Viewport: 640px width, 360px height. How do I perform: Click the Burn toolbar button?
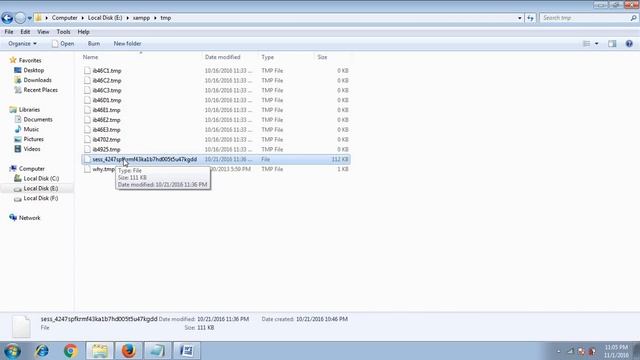[93, 44]
